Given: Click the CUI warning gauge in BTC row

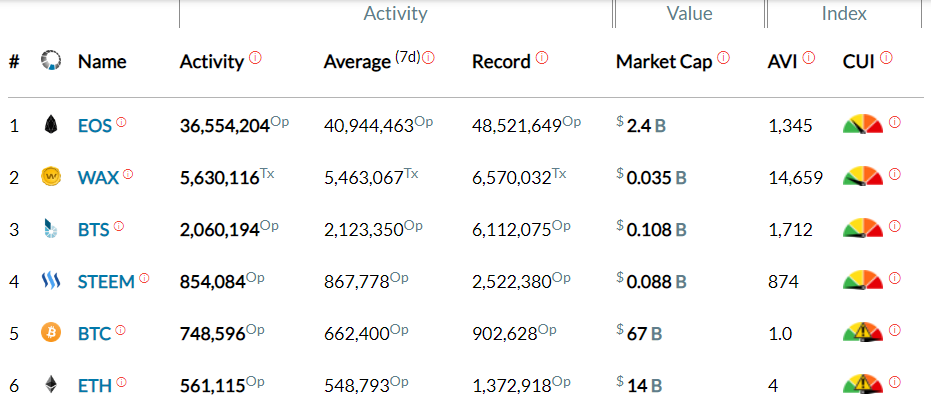Looking at the screenshot, I should 863,333.
